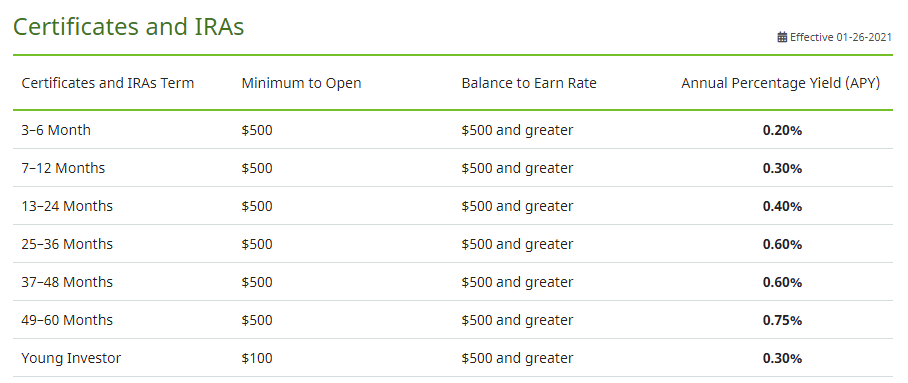Click the Minimum to Open column header
The image size is (908, 383).
click(x=301, y=83)
